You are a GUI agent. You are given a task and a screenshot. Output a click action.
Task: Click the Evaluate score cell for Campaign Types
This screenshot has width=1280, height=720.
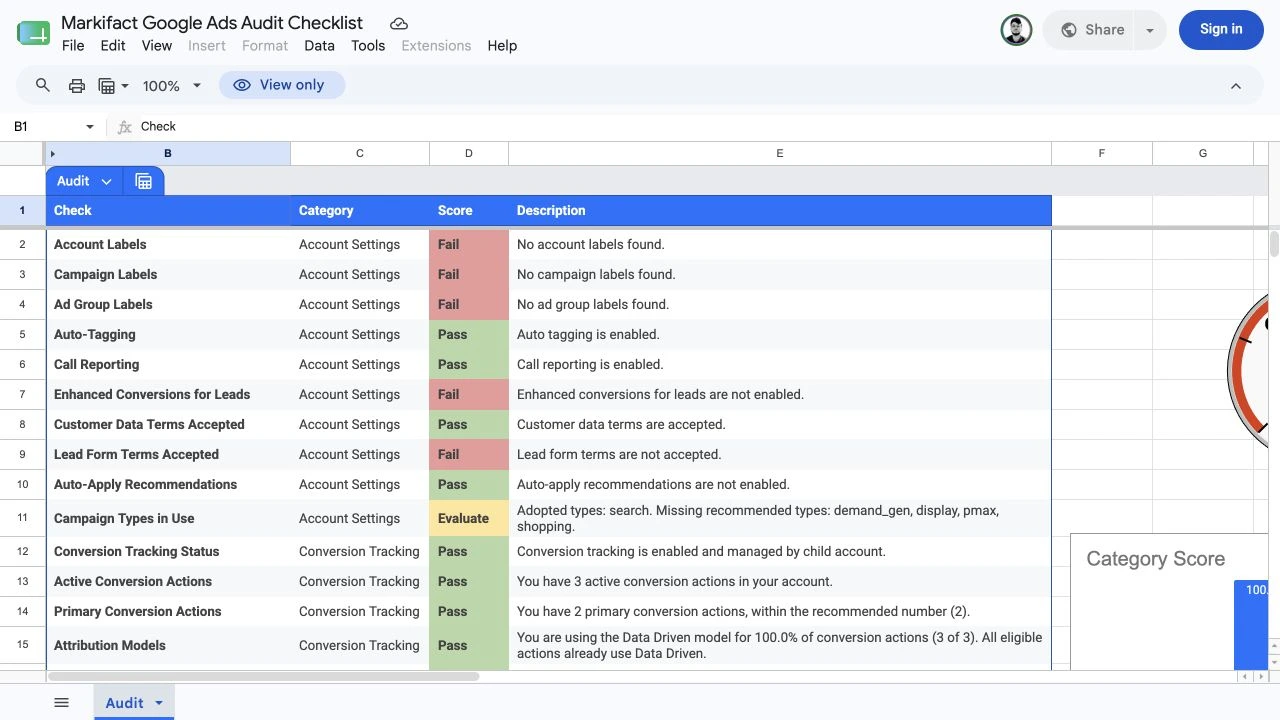(469, 518)
